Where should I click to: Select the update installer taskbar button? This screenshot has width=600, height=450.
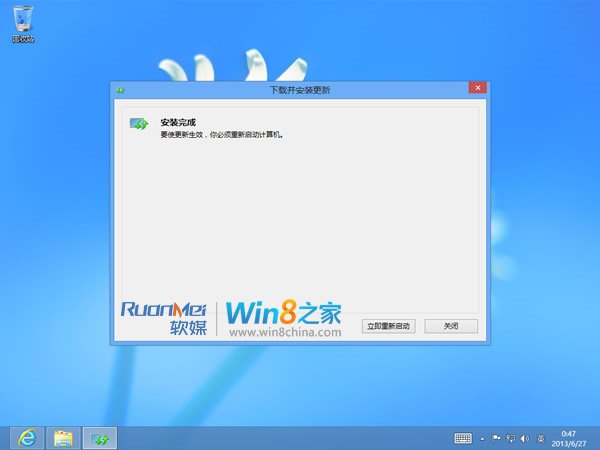tap(99, 437)
